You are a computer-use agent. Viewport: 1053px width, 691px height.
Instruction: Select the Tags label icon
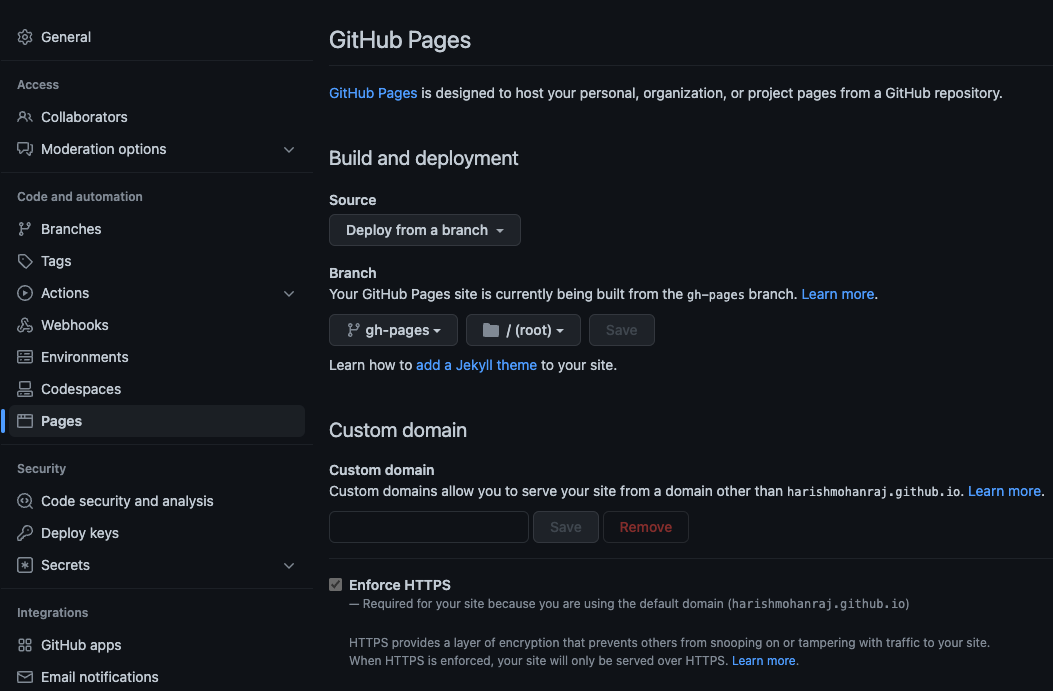(x=24, y=260)
